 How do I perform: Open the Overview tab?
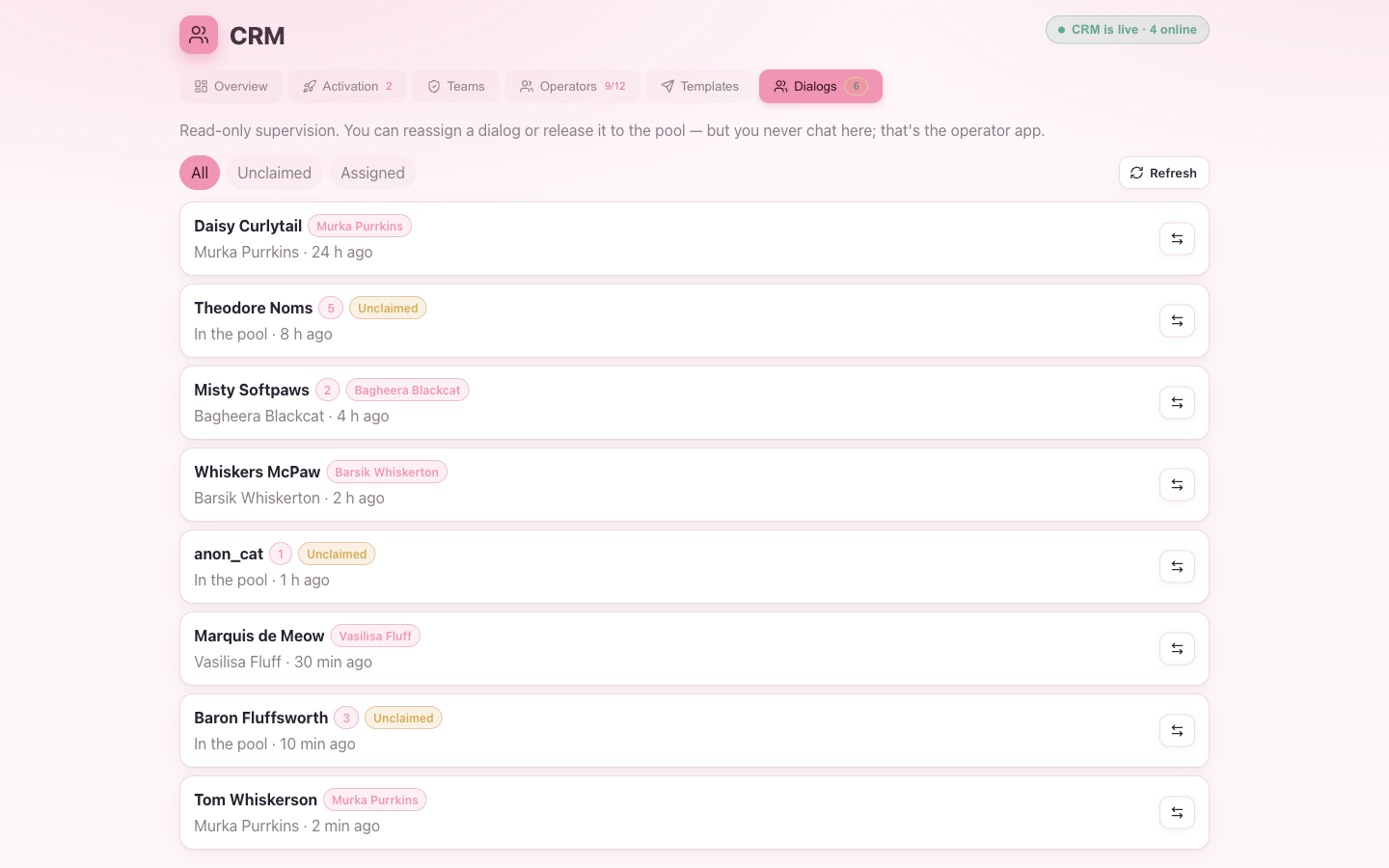[231, 86]
